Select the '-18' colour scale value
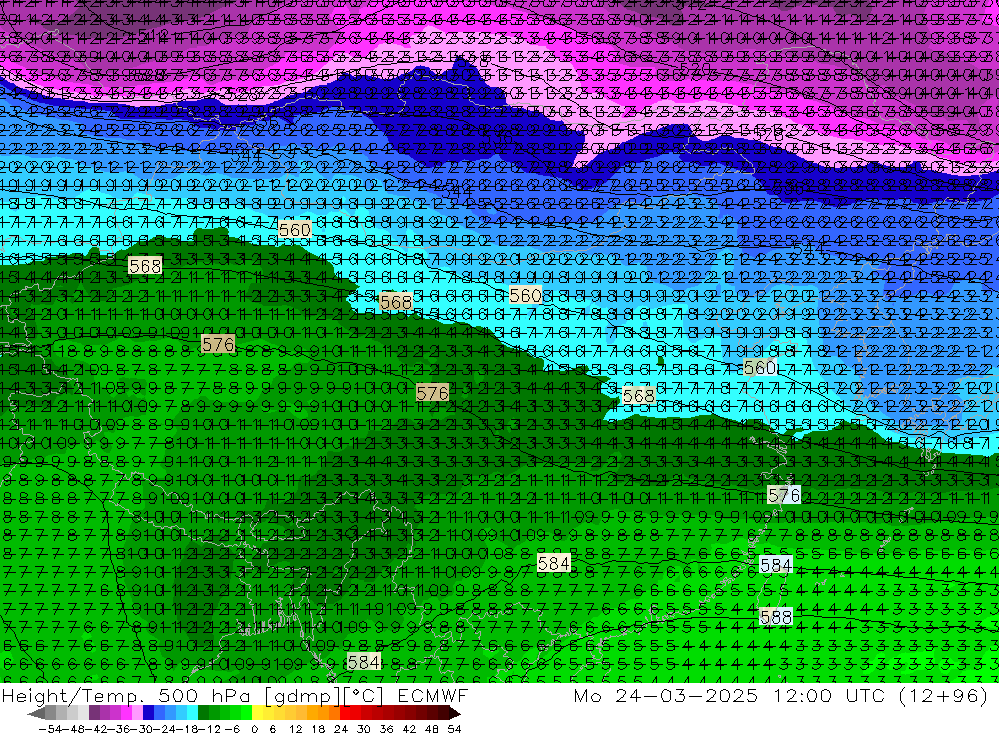The width and height of the screenshot is (1000, 733). (187, 729)
